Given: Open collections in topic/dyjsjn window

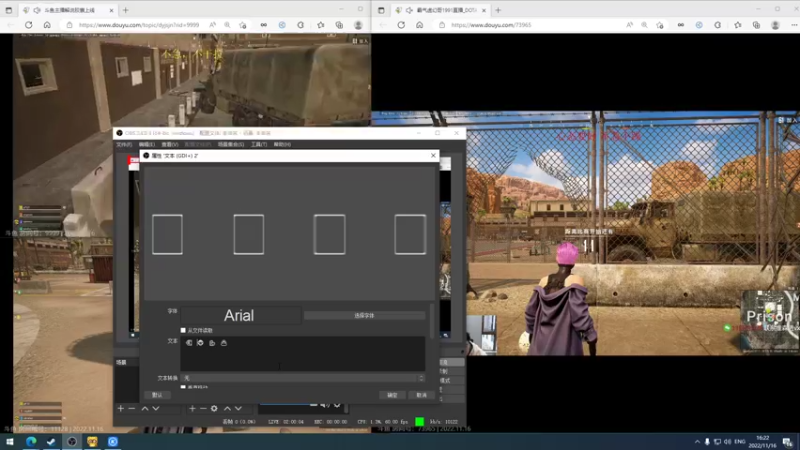Looking at the screenshot, I should click(339, 24).
